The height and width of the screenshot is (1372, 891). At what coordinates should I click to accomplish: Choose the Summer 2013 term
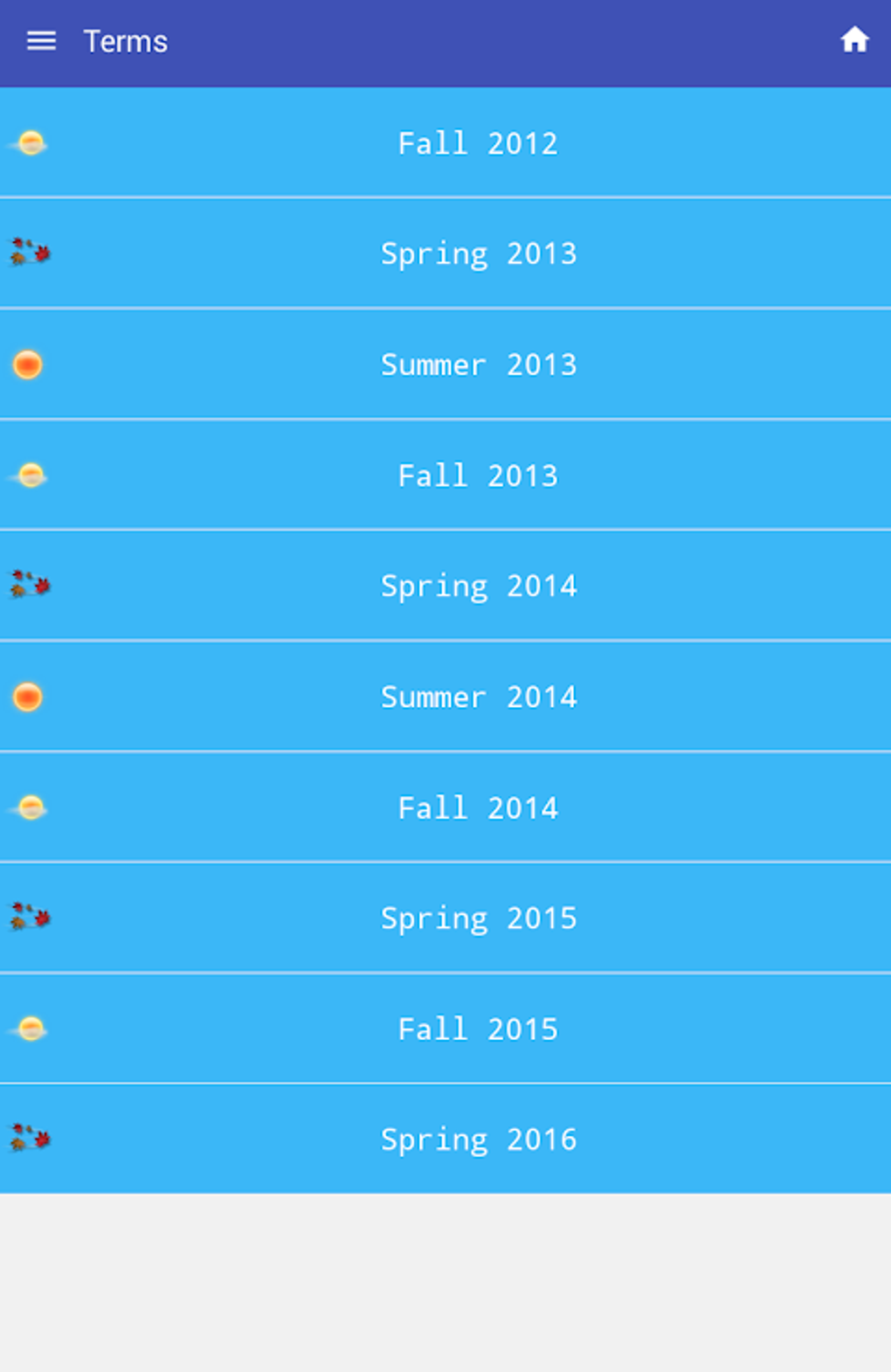coord(479,364)
